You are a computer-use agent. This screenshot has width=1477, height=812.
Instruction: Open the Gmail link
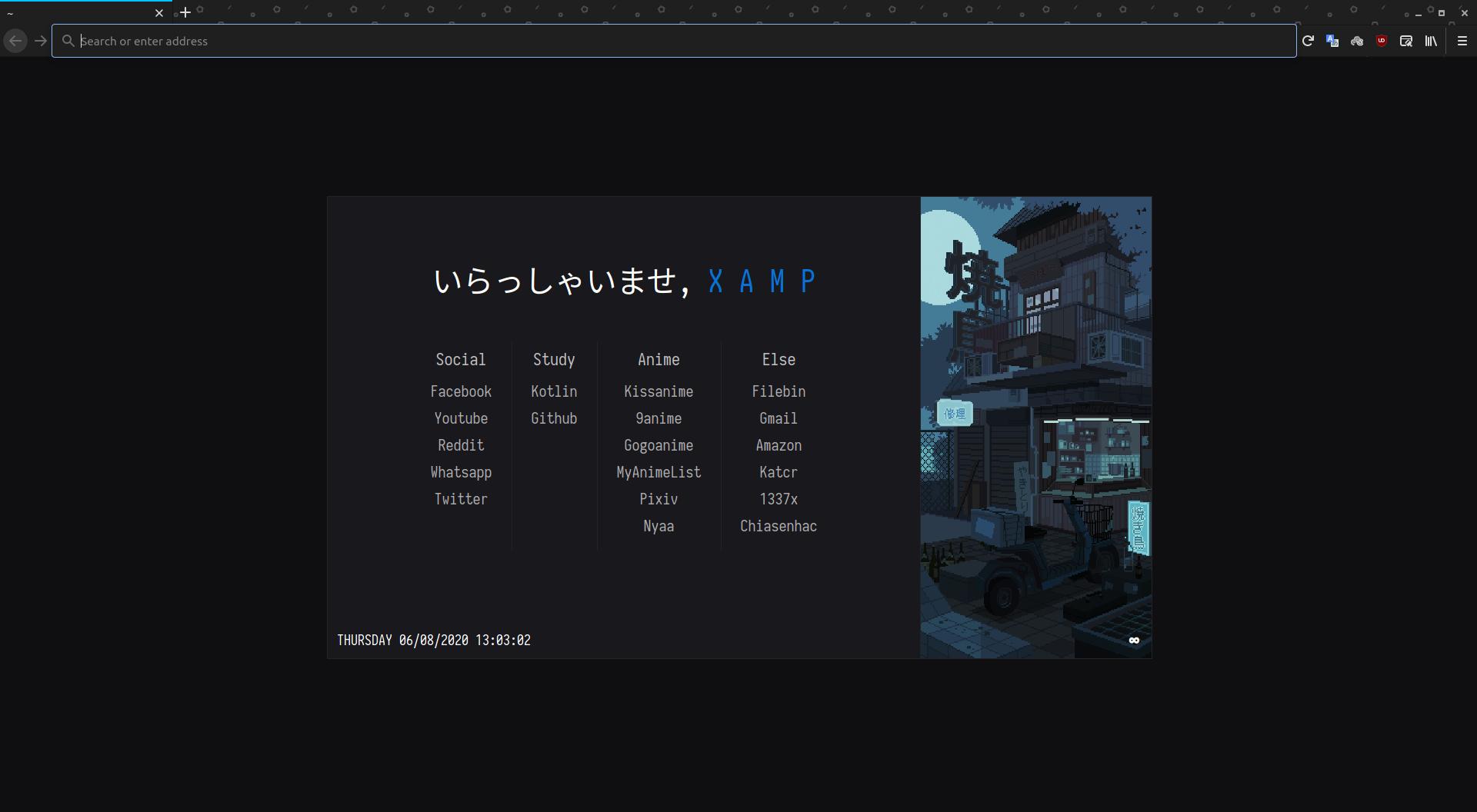coord(779,418)
